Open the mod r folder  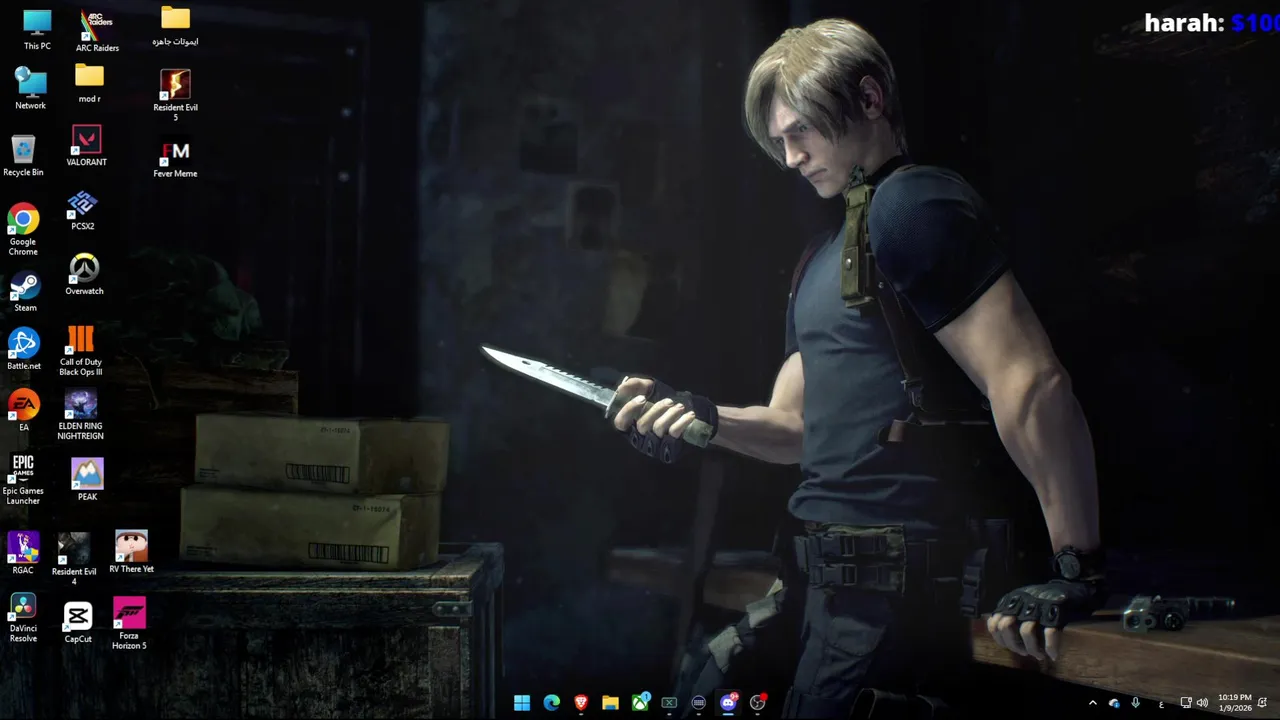coord(89,84)
